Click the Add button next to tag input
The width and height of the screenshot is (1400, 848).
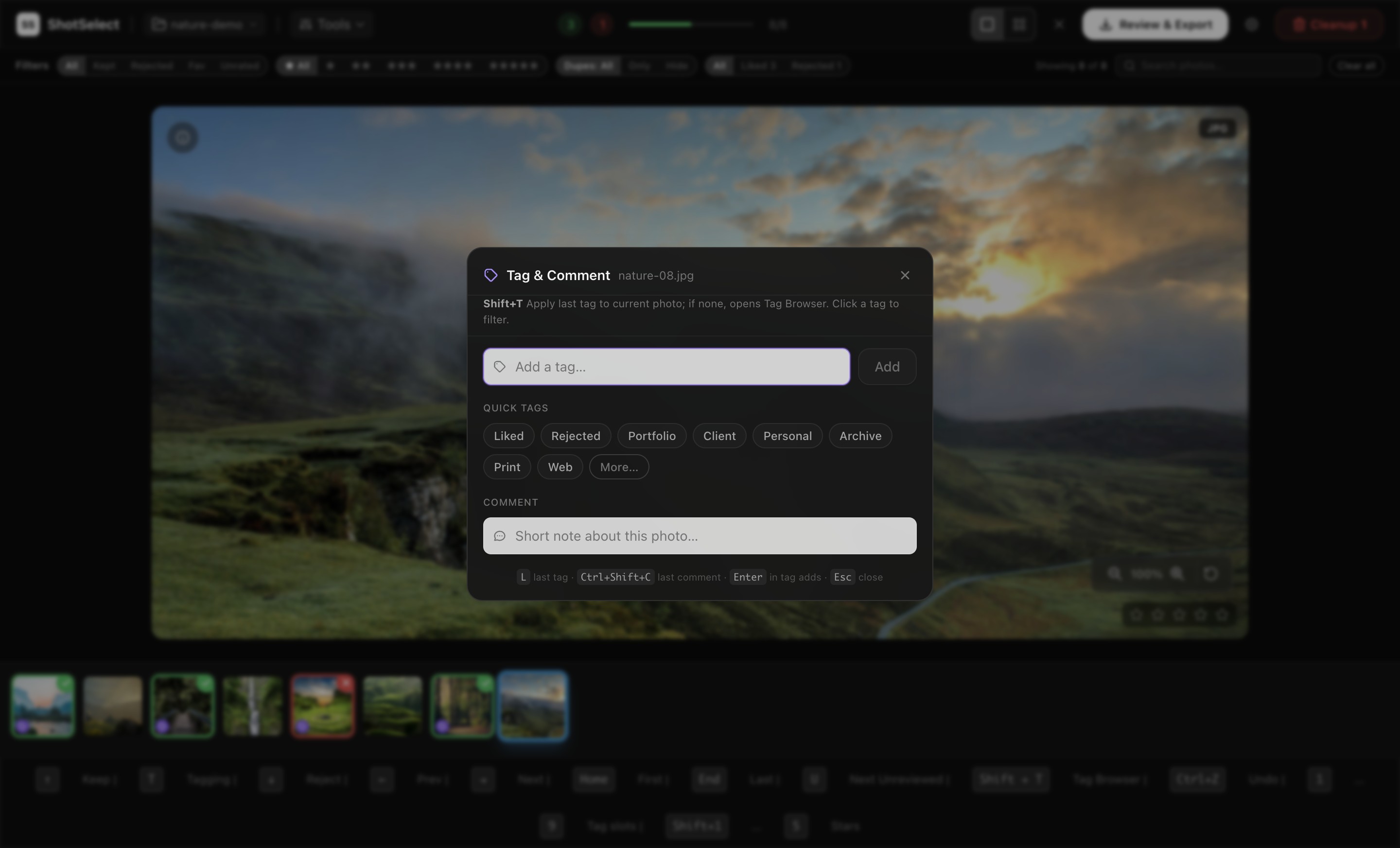point(886,367)
